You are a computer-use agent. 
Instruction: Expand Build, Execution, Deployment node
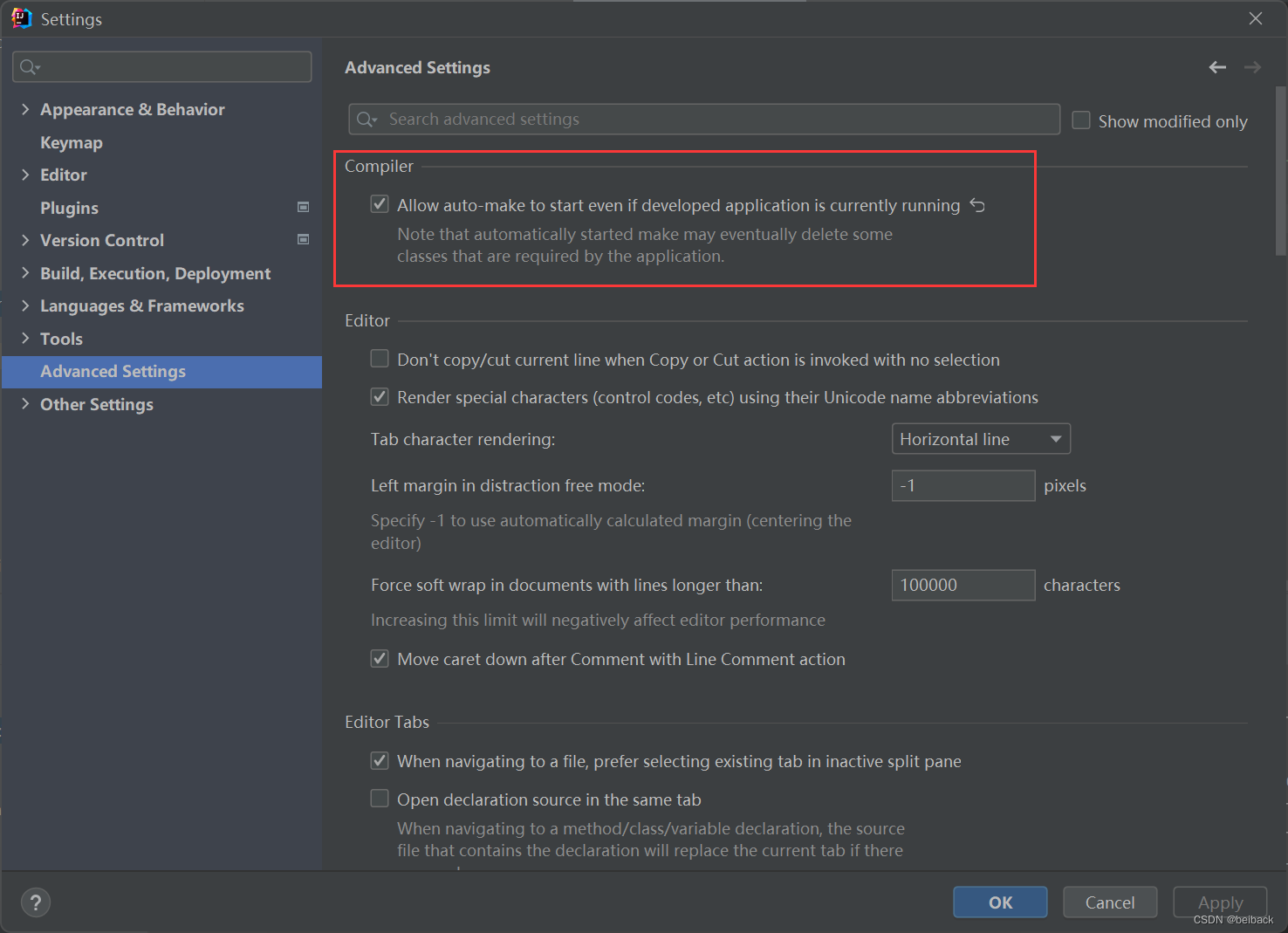tap(25, 273)
